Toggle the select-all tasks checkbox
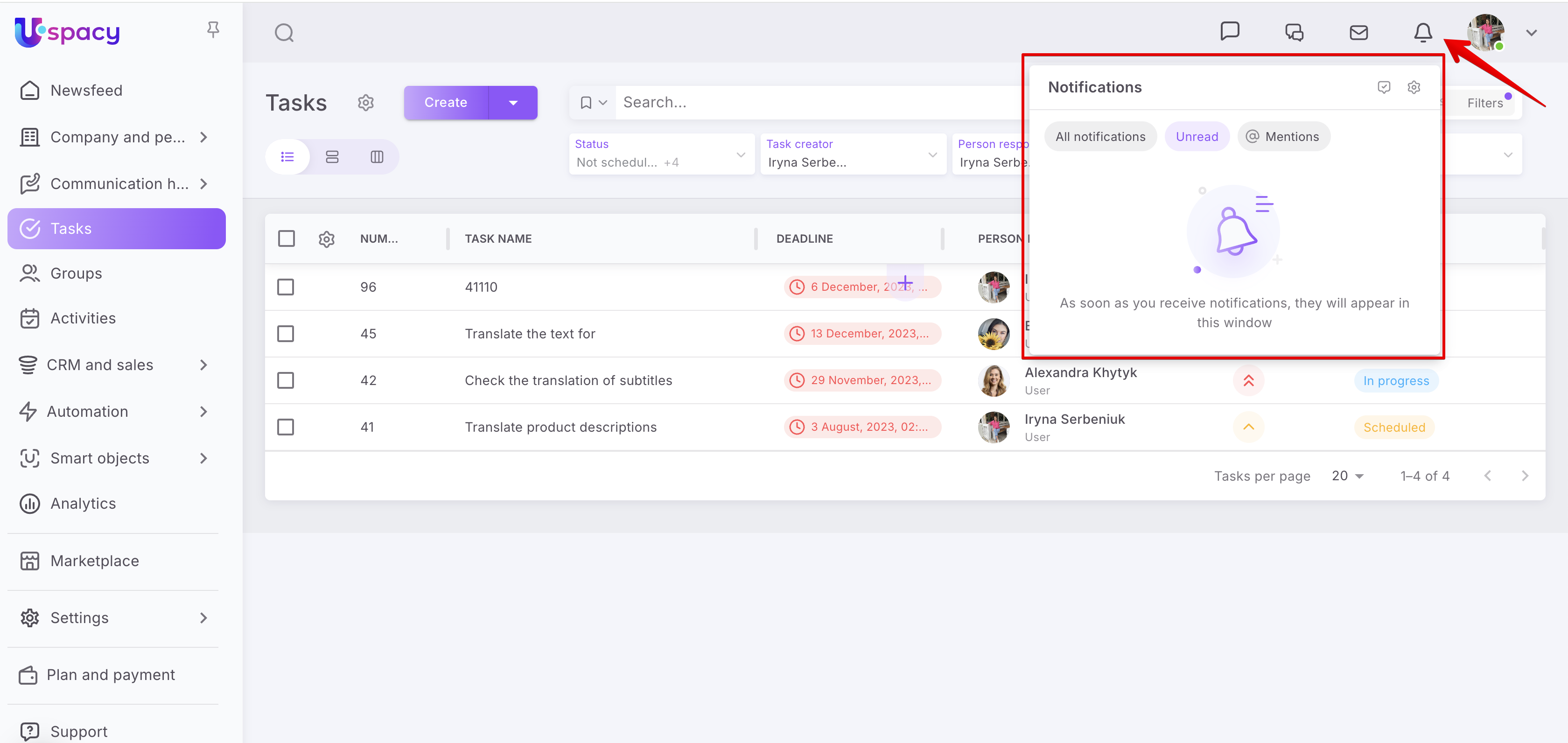Viewport: 1568px width, 743px height. (x=286, y=238)
